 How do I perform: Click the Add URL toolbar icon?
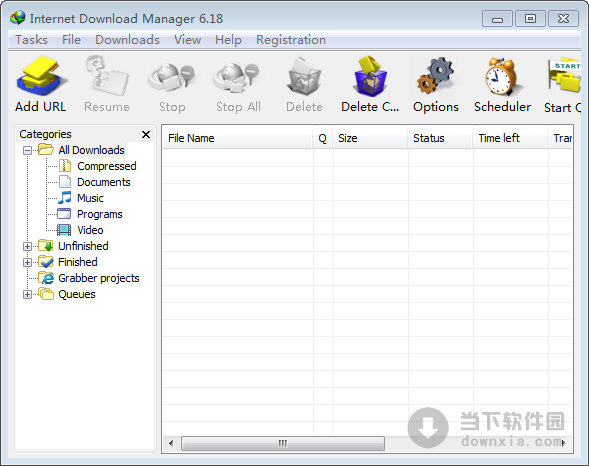41,76
